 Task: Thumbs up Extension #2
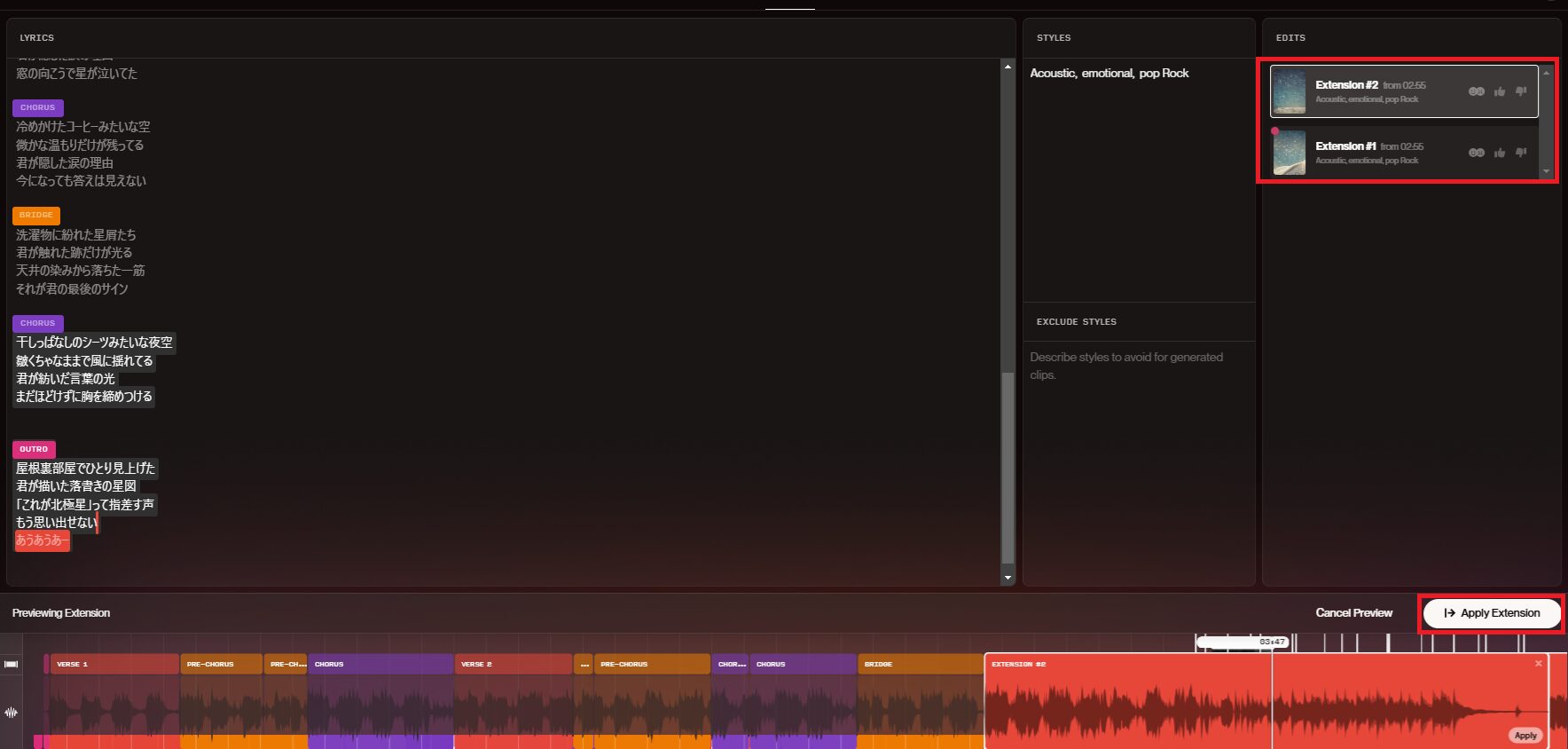pyautogui.click(x=1499, y=91)
